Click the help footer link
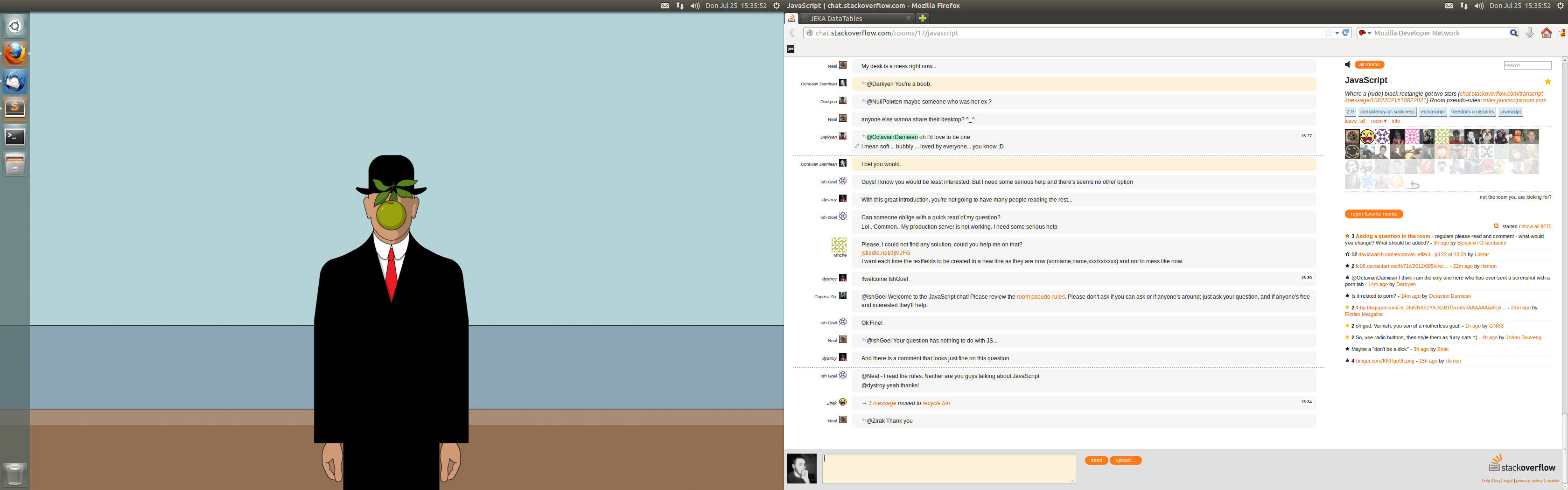1568x490 pixels. [x=1486, y=481]
